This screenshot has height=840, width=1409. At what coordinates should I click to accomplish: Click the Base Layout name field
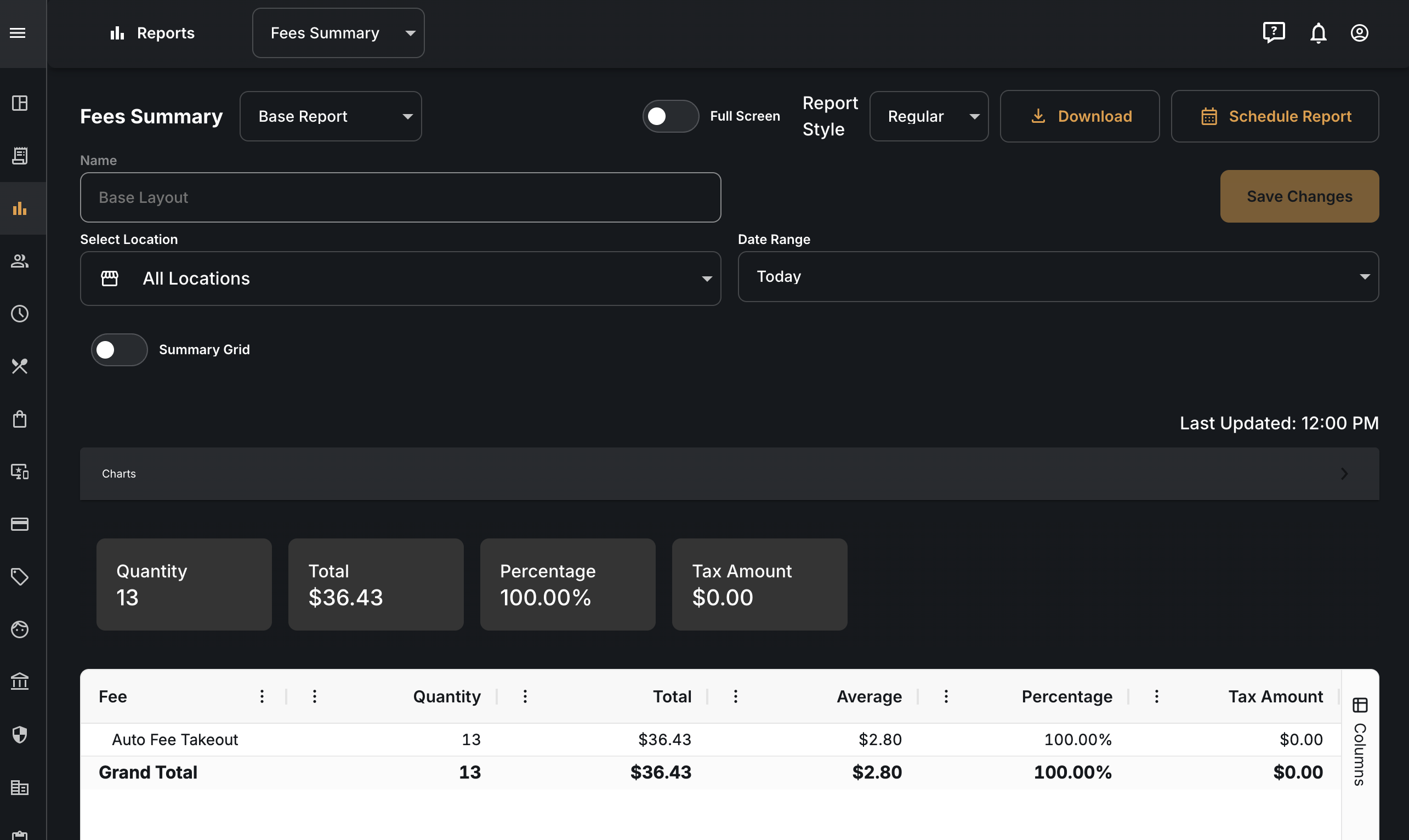point(401,197)
